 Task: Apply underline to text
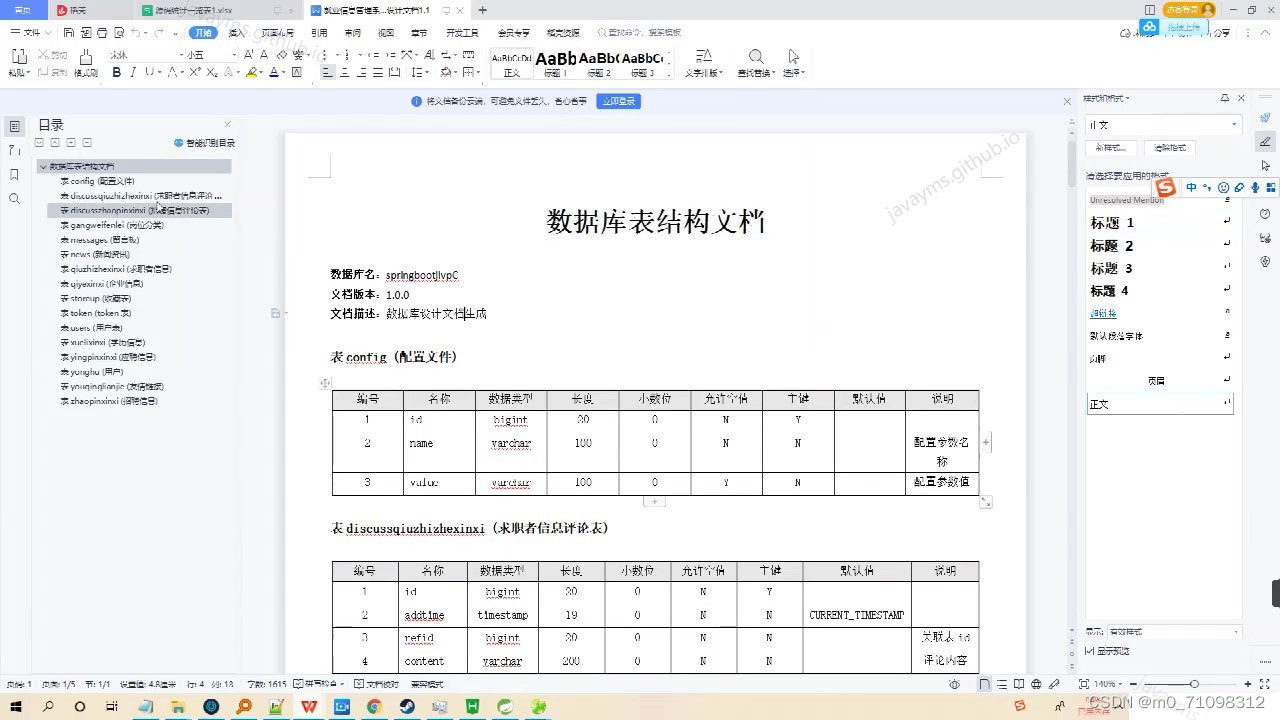(x=148, y=72)
